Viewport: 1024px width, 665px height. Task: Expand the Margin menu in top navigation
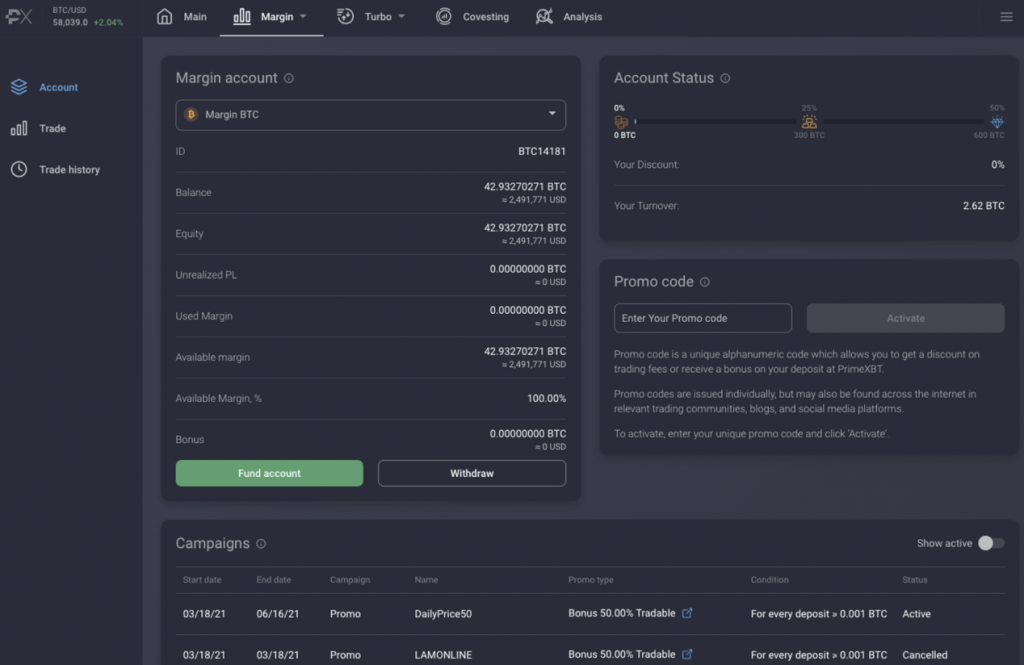coord(270,17)
